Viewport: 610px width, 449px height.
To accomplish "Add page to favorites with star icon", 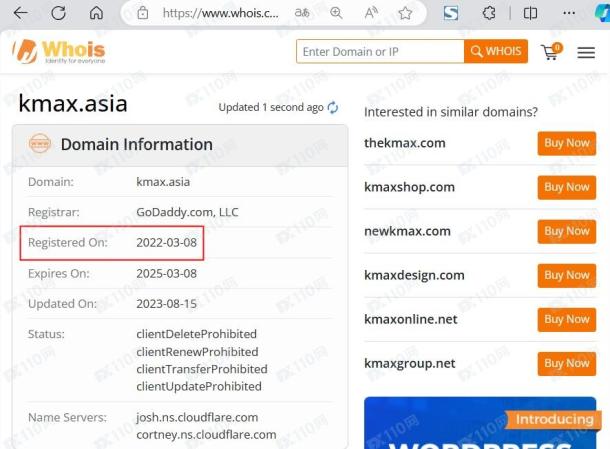I will [405, 13].
